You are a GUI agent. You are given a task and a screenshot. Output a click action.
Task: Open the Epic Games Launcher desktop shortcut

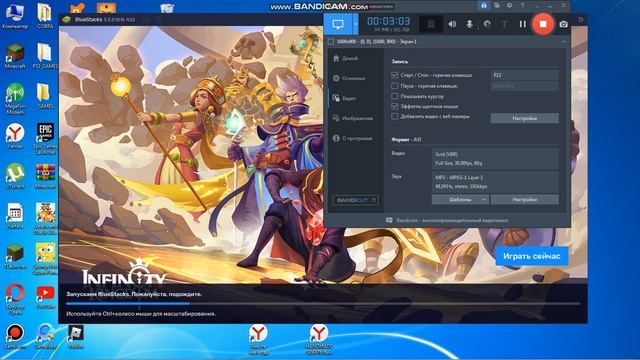pyautogui.click(x=45, y=139)
